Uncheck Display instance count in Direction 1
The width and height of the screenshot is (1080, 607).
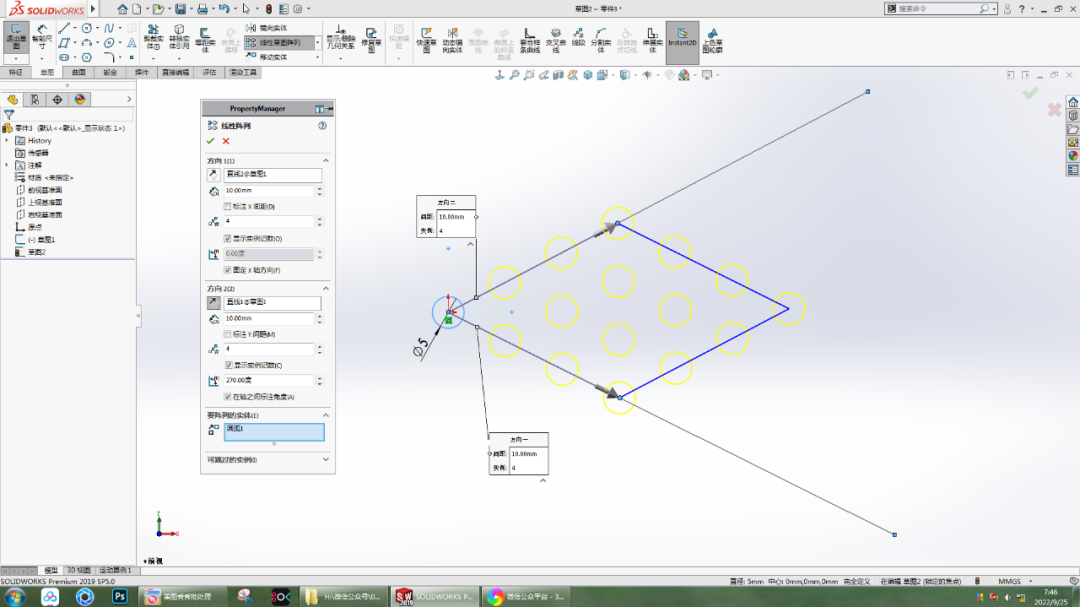(x=228, y=237)
